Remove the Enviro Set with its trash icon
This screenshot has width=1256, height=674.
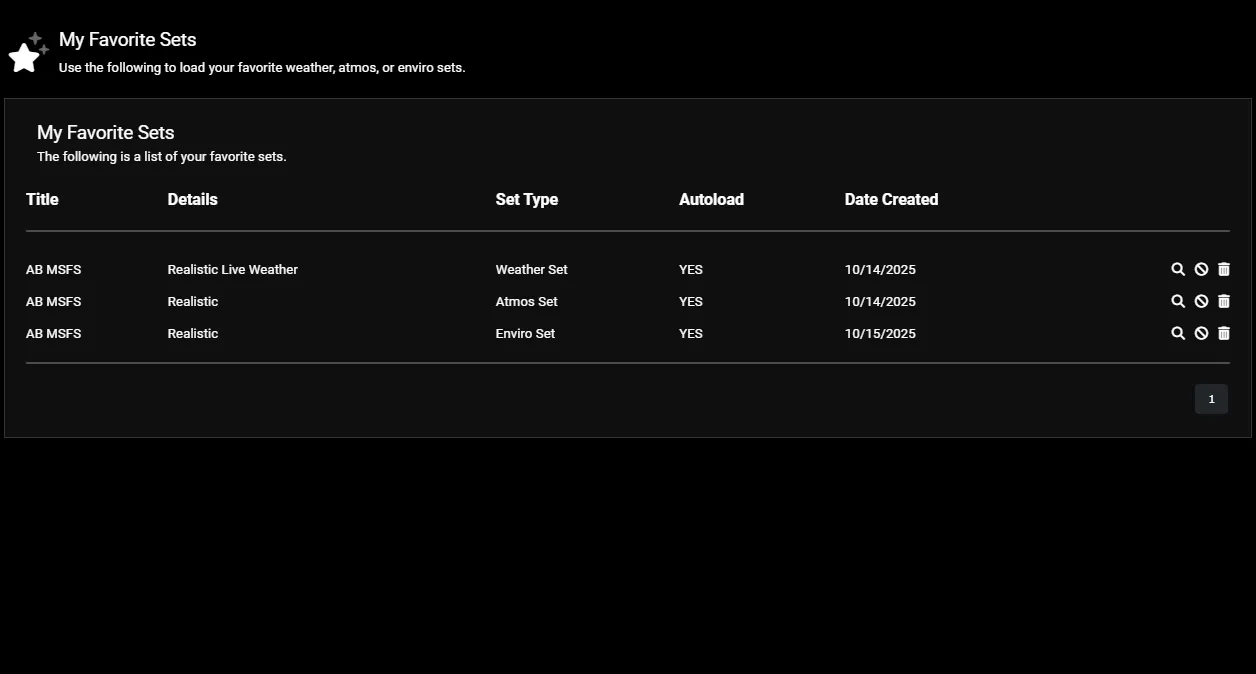[1224, 333]
